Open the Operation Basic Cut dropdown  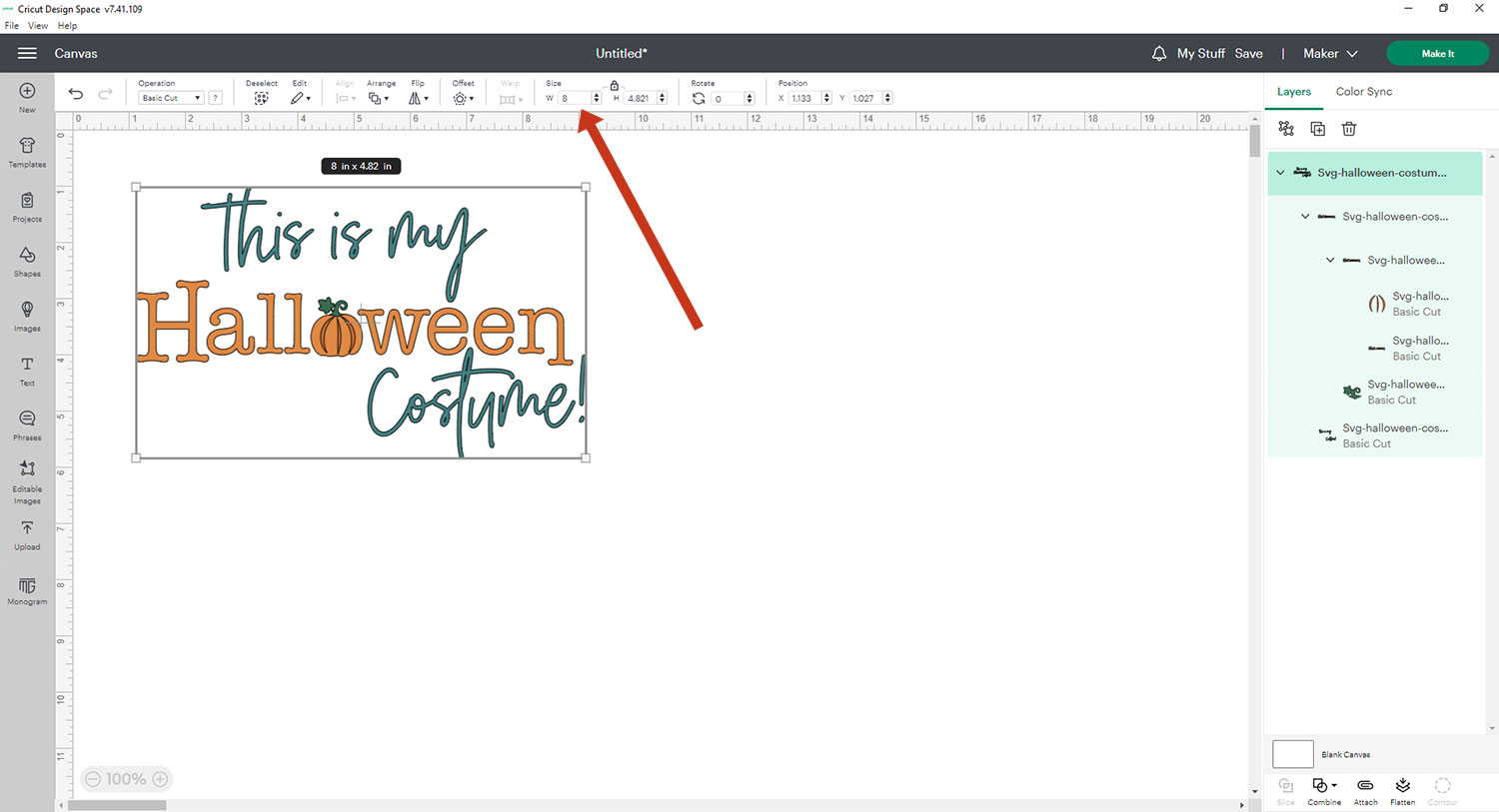[x=170, y=98]
